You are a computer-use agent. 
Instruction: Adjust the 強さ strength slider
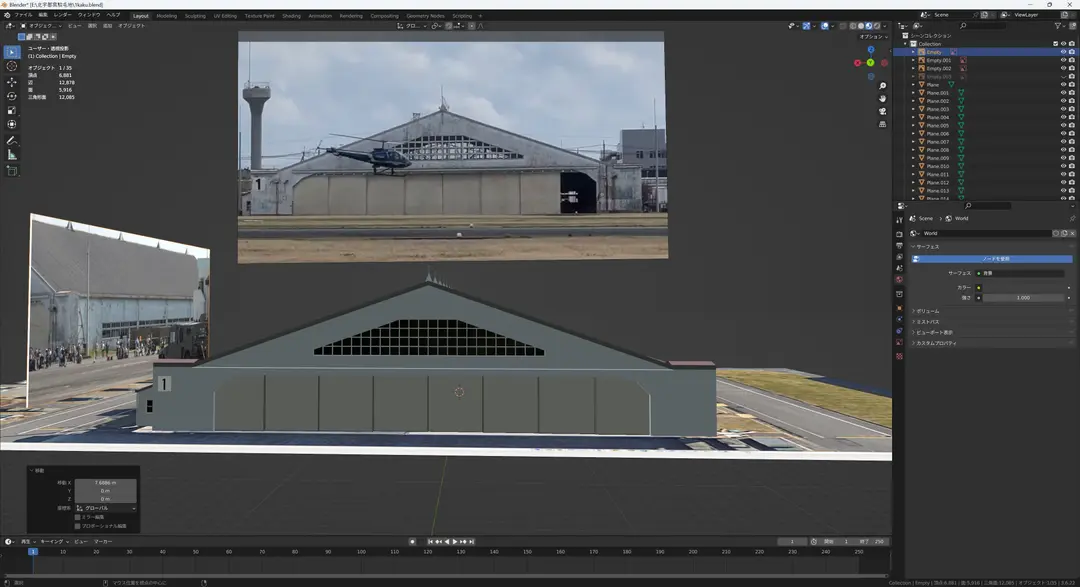coord(1024,298)
